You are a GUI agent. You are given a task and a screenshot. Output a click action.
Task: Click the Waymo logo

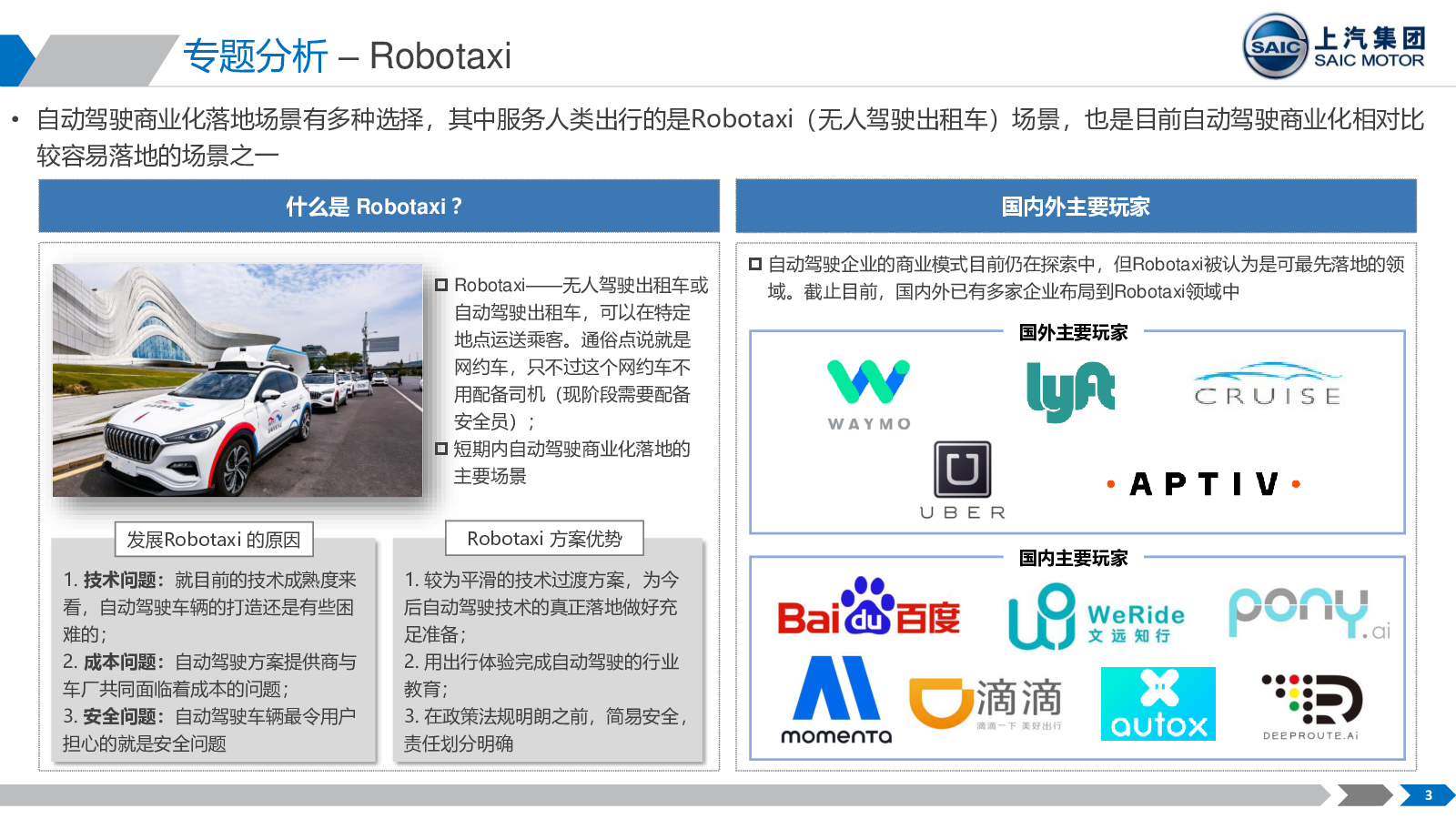869,395
